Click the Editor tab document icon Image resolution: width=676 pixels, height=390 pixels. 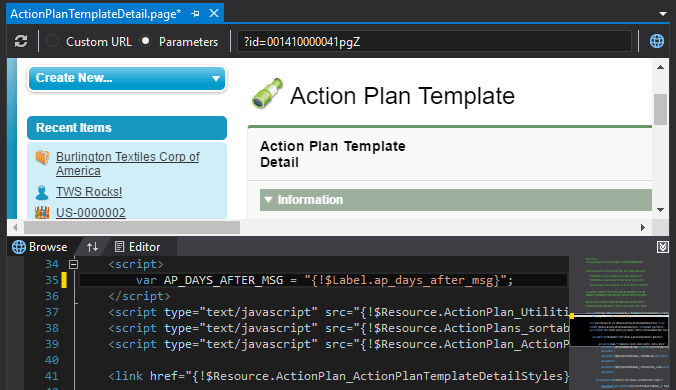coord(119,247)
